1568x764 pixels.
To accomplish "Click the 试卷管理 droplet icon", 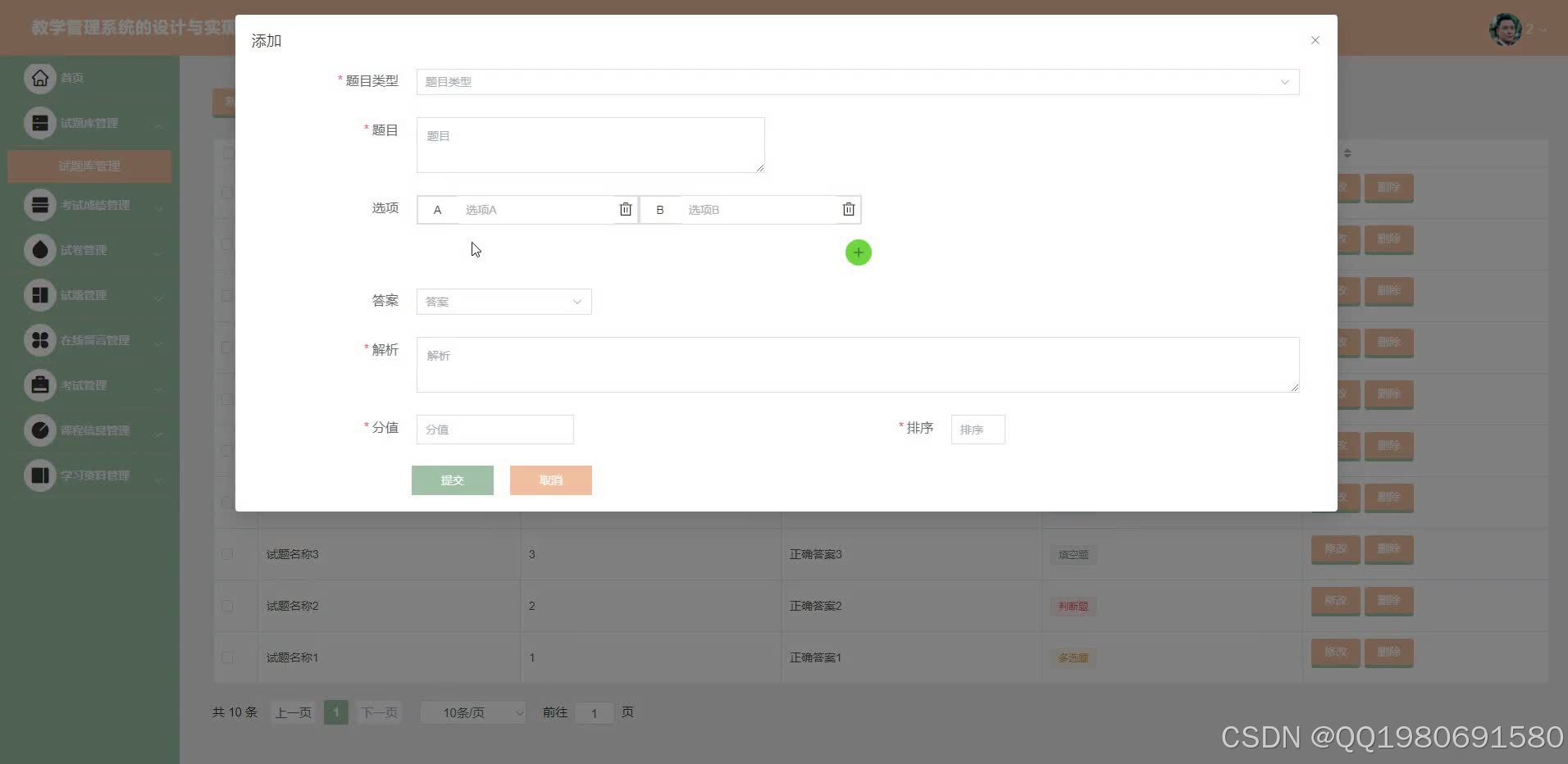I will point(39,249).
